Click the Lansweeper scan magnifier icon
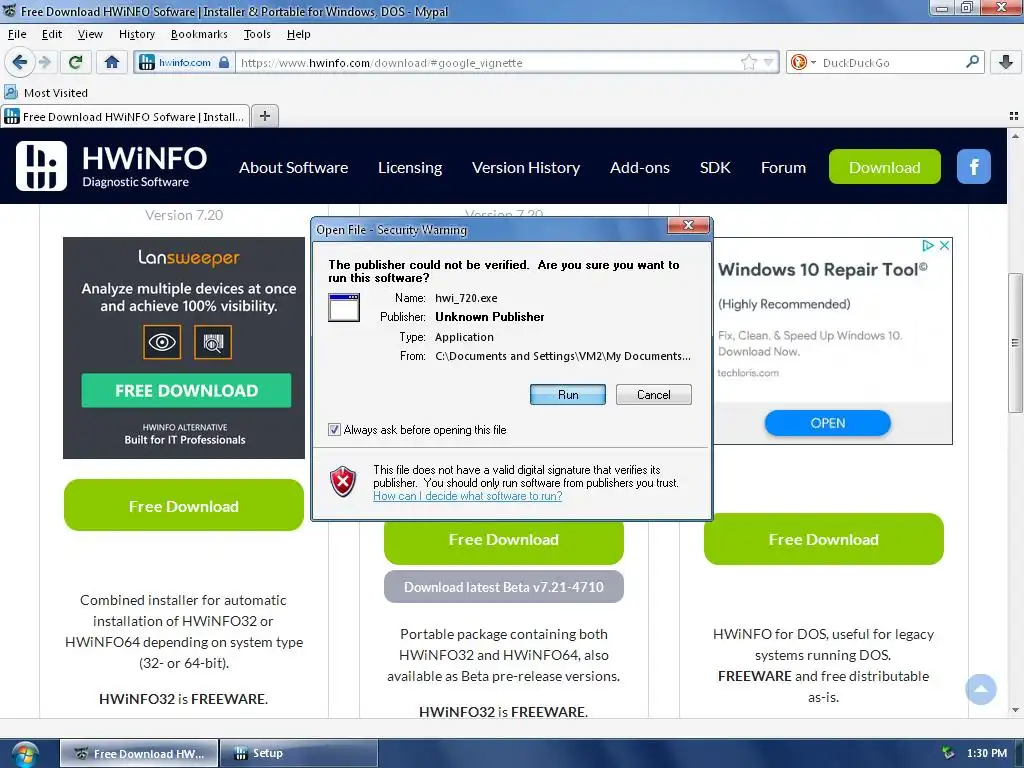The image size is (1024, 768). (213, 342)
